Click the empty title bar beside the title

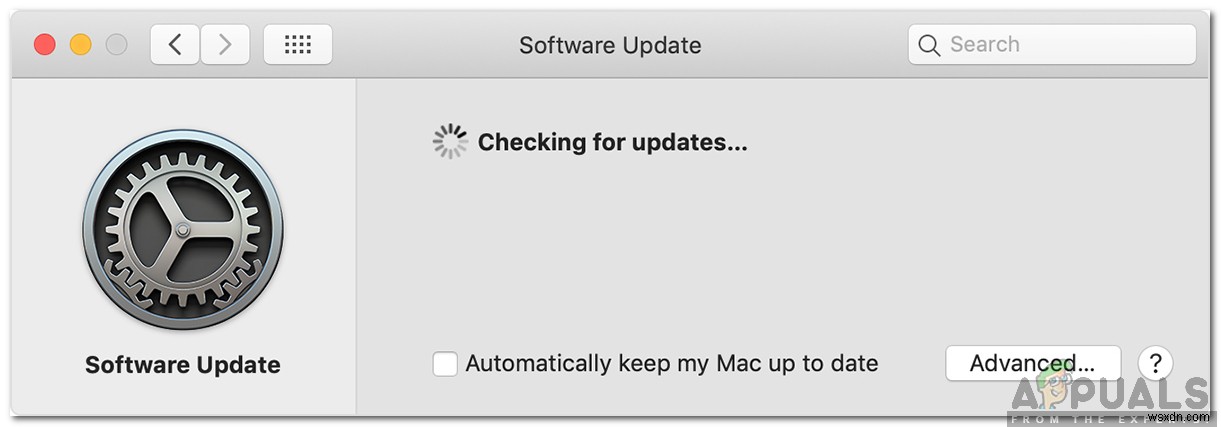(x=800, y=45)
